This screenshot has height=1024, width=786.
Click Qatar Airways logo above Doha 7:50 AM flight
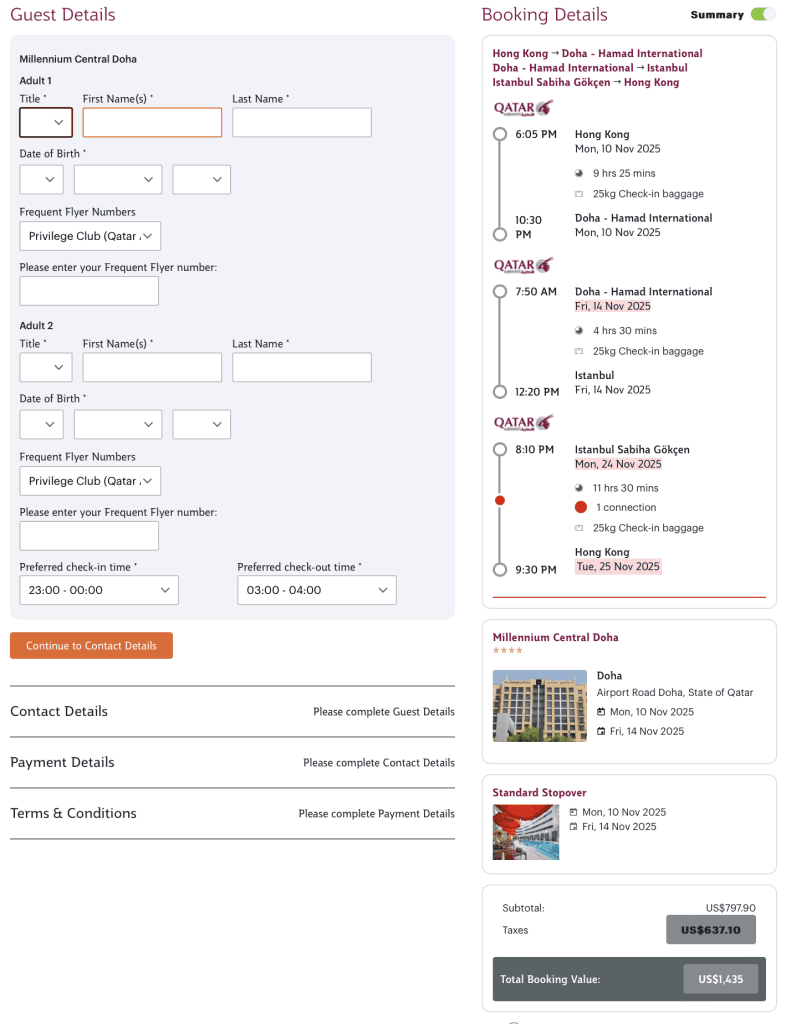[523, 265]
